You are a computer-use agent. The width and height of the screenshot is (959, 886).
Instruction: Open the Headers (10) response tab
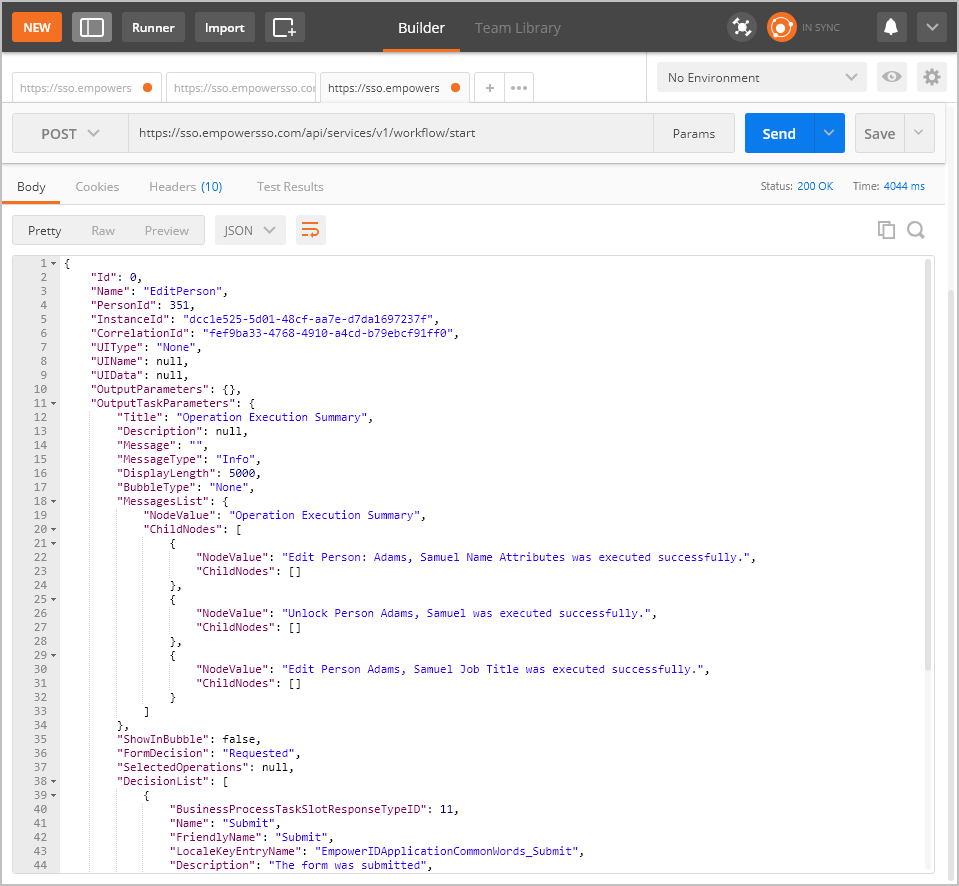pos(185,187)
